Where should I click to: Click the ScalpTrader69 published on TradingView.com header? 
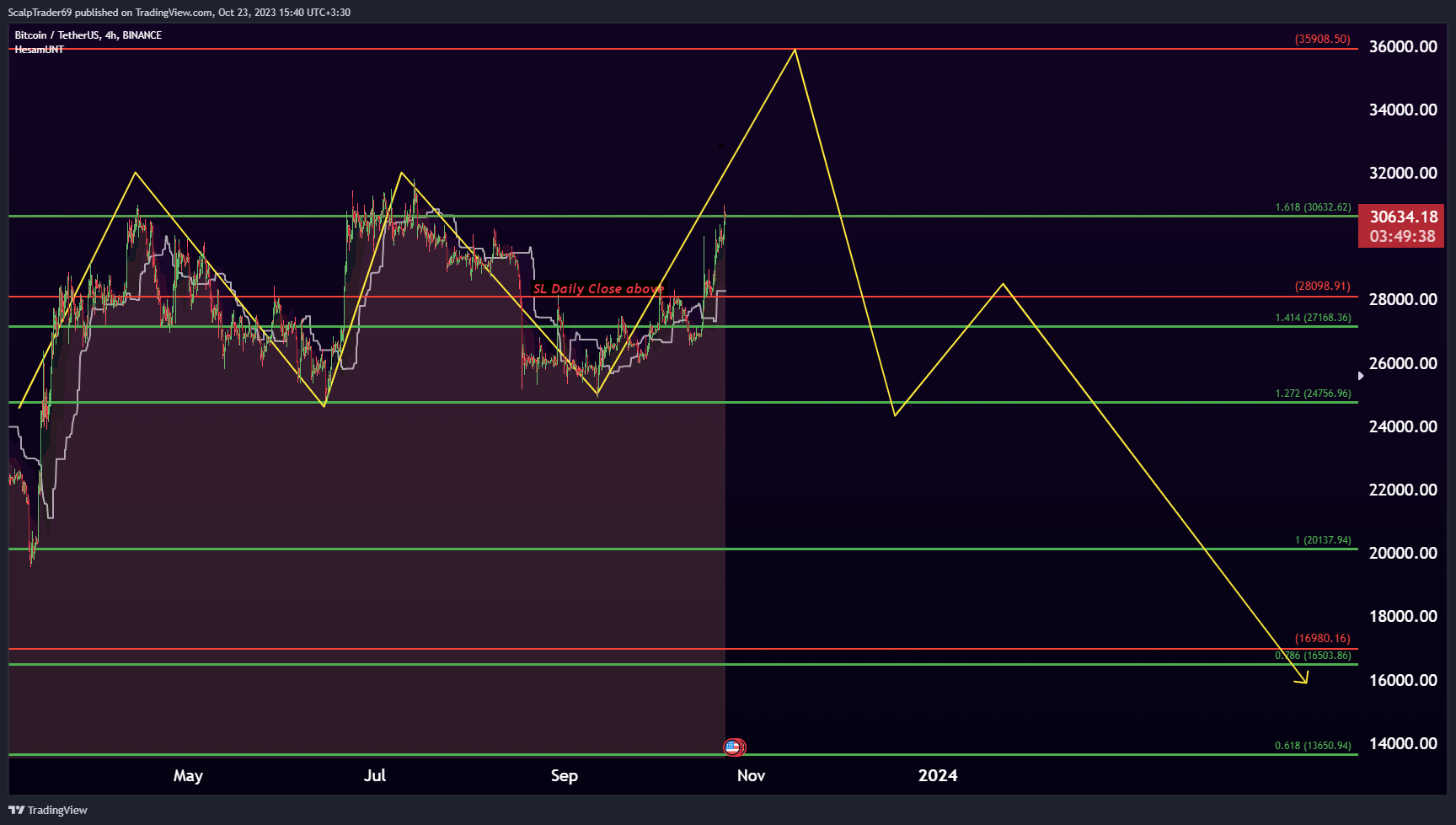pos(179,13)
